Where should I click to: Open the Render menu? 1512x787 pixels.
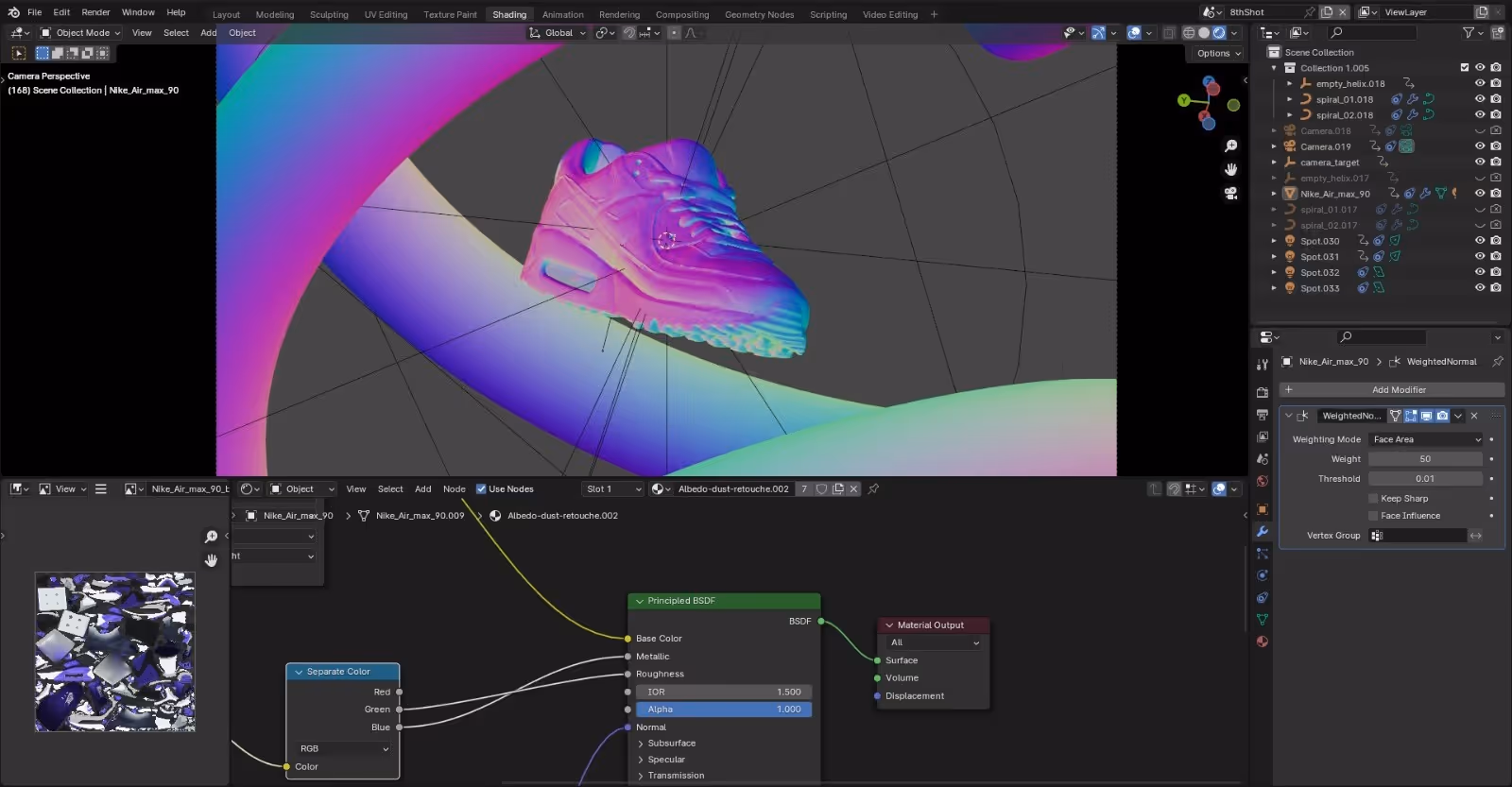[95, 12]
